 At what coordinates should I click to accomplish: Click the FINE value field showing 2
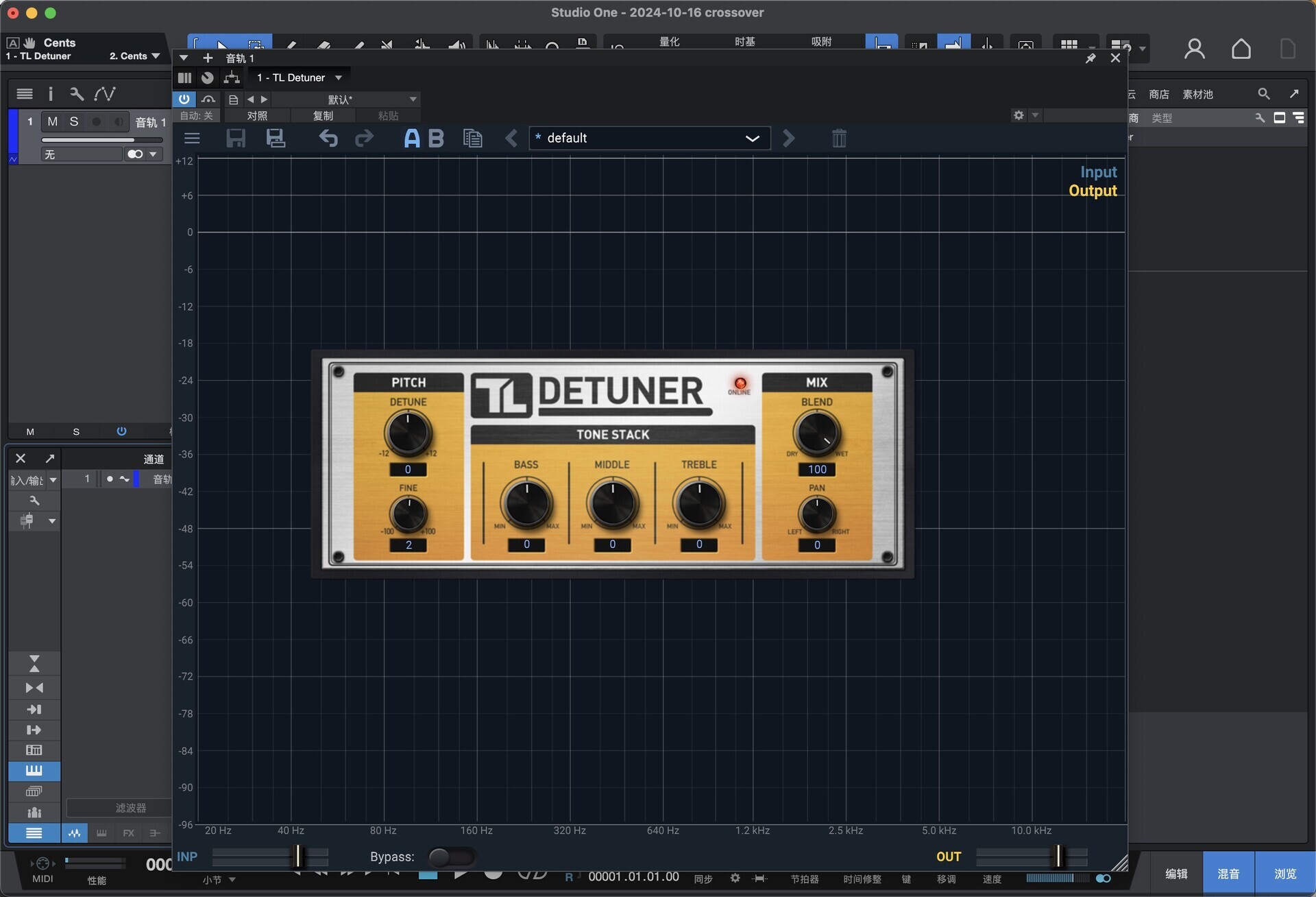point(409,545)
